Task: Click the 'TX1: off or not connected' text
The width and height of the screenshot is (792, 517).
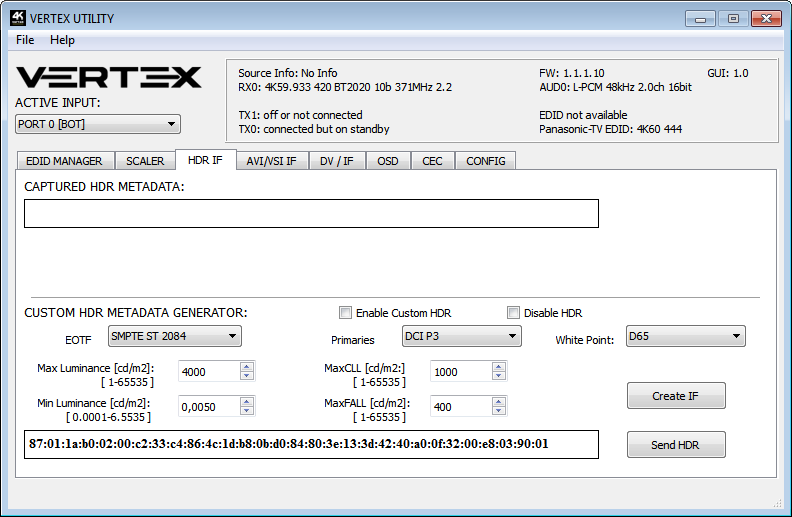Action: [300, 115]
